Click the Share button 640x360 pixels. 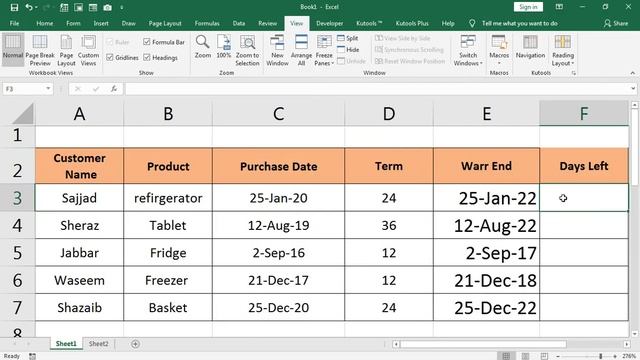[x=616, y=23]
